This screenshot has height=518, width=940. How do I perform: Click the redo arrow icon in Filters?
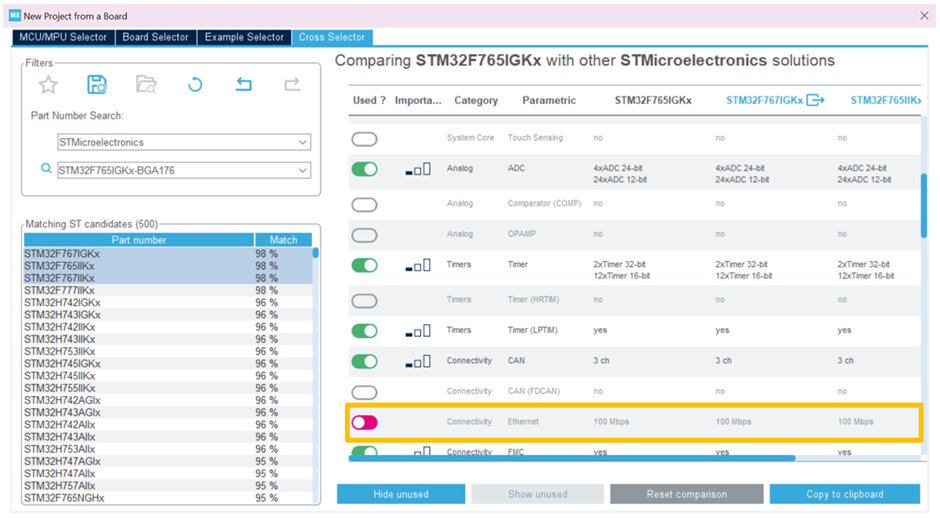click(292, 85)
